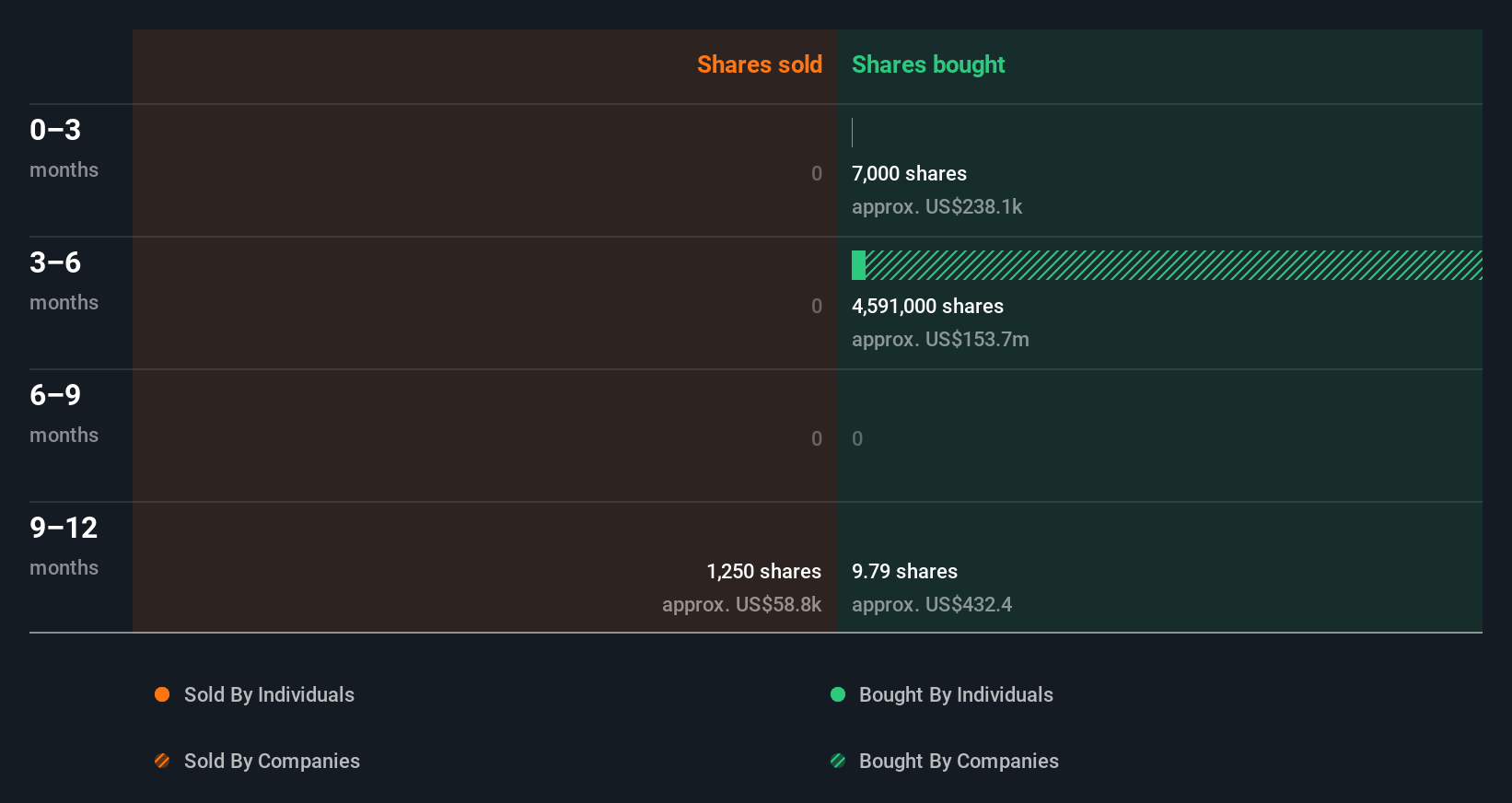
Task: Click the striped Sold By Companies legend icon
Action: (x=162, y=761)
